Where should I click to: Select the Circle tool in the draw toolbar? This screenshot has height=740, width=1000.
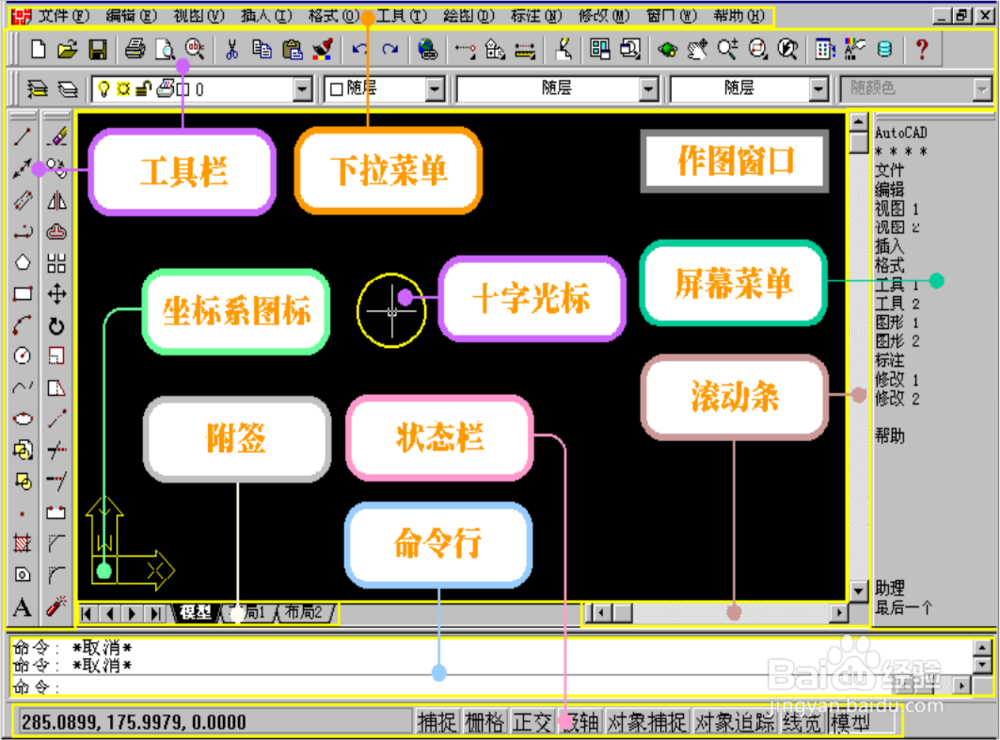22,357
